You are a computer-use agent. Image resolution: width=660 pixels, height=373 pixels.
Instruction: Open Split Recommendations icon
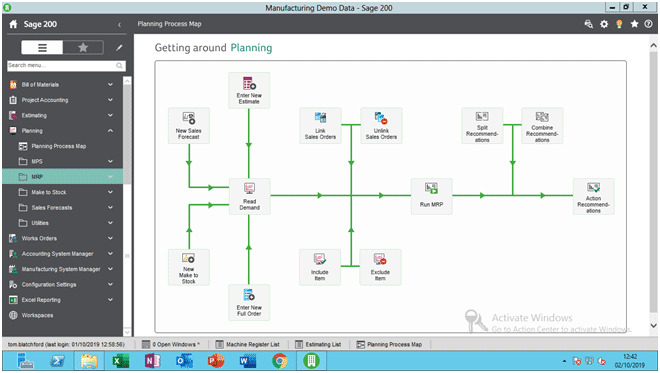point(482,125)
